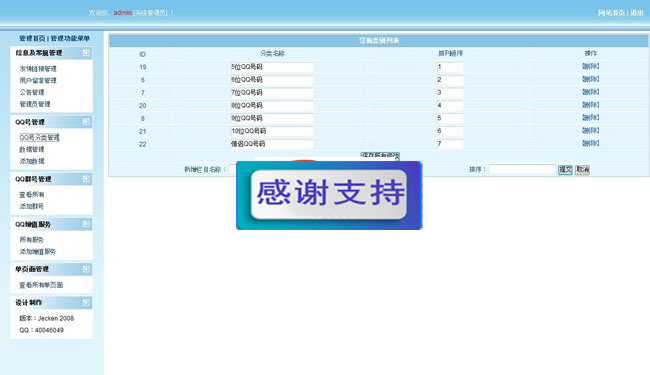Click the 感谢支持 popup banner

(x=329, y=195)
